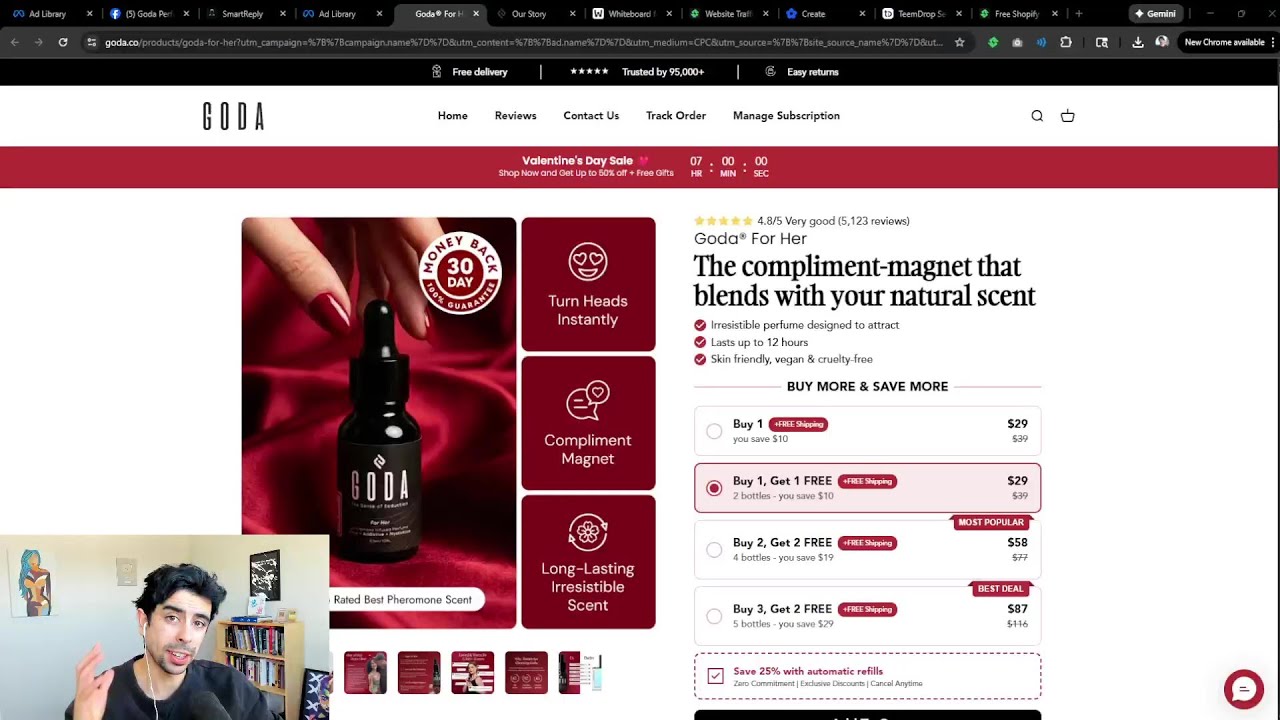Reload the page with the refresh icon
This screenshot has height=720, width=1280.
tap(62, 42)
